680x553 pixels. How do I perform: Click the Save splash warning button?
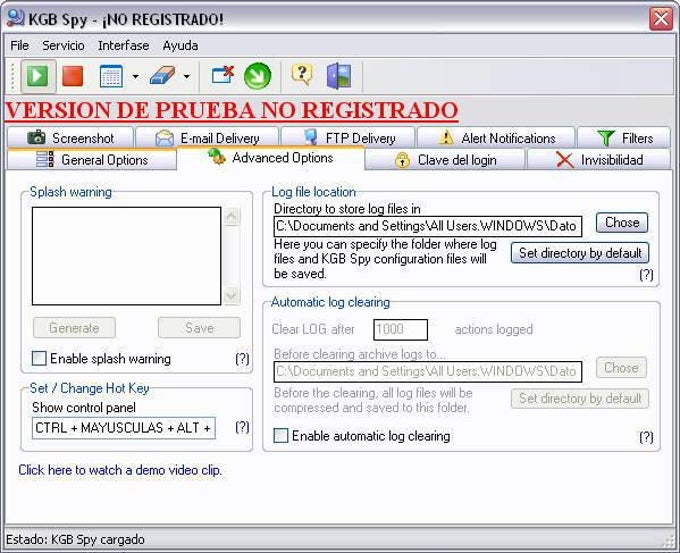click(199, 327)
